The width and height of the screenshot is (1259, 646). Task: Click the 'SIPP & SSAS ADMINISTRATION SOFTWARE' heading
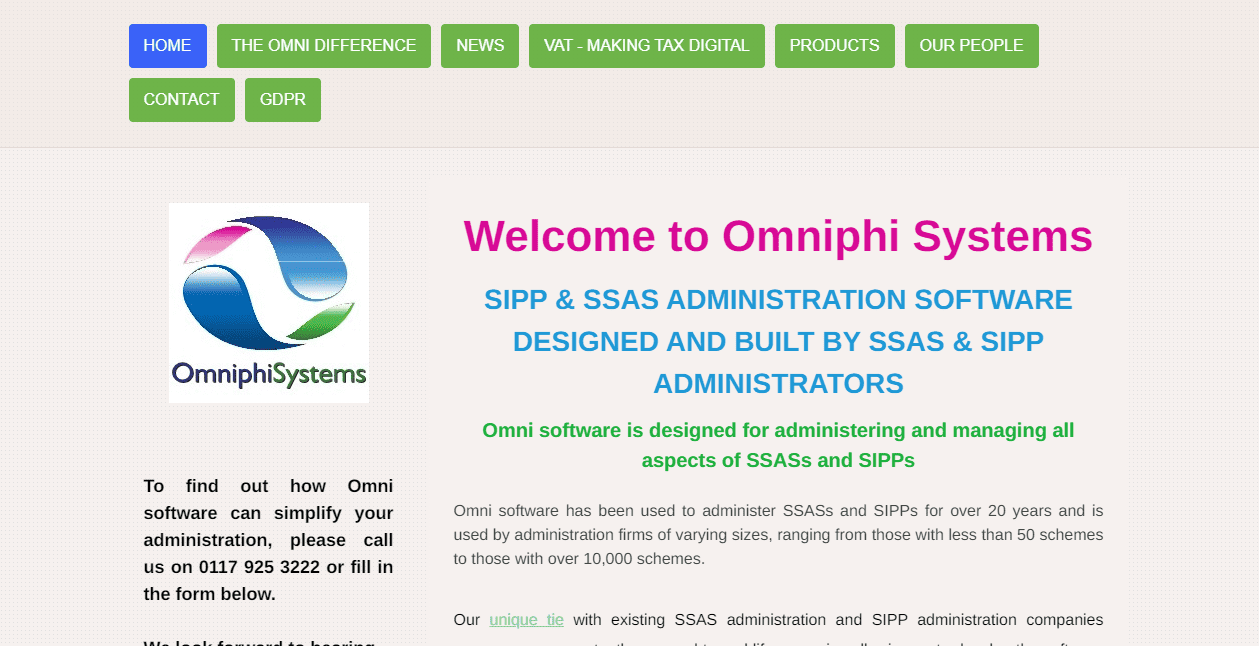tap(778, 341)
